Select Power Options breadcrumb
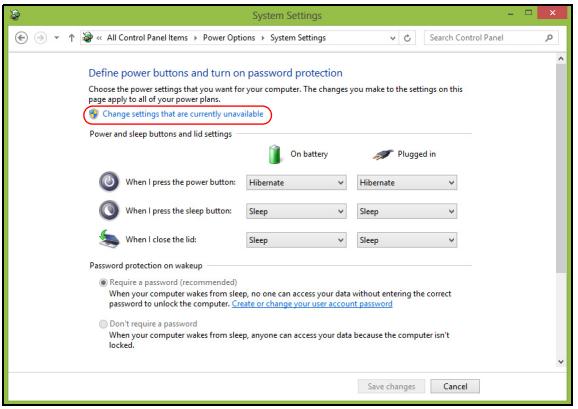The height and width of the screenshot is (409, 578). pyautogui.click(x=229, y=38)
